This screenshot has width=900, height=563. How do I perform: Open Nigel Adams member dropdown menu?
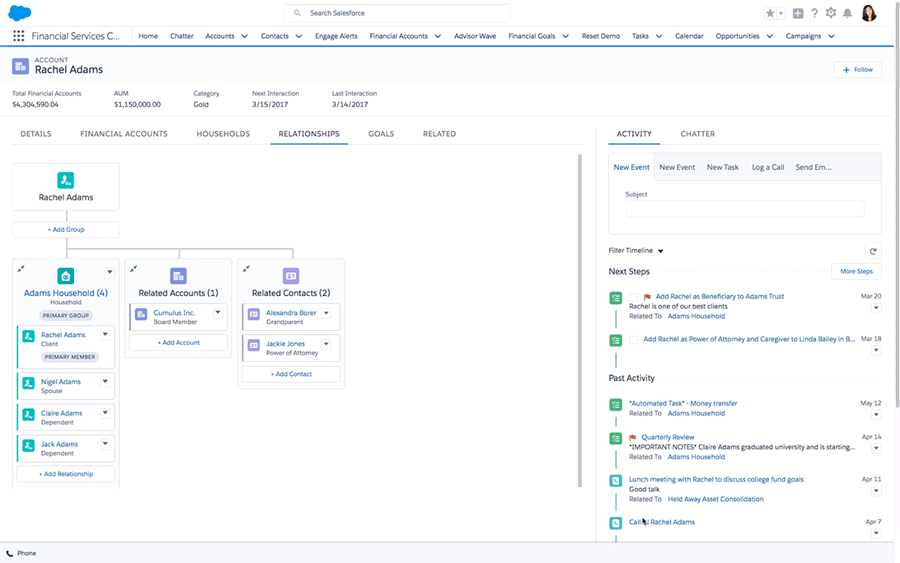106,382
